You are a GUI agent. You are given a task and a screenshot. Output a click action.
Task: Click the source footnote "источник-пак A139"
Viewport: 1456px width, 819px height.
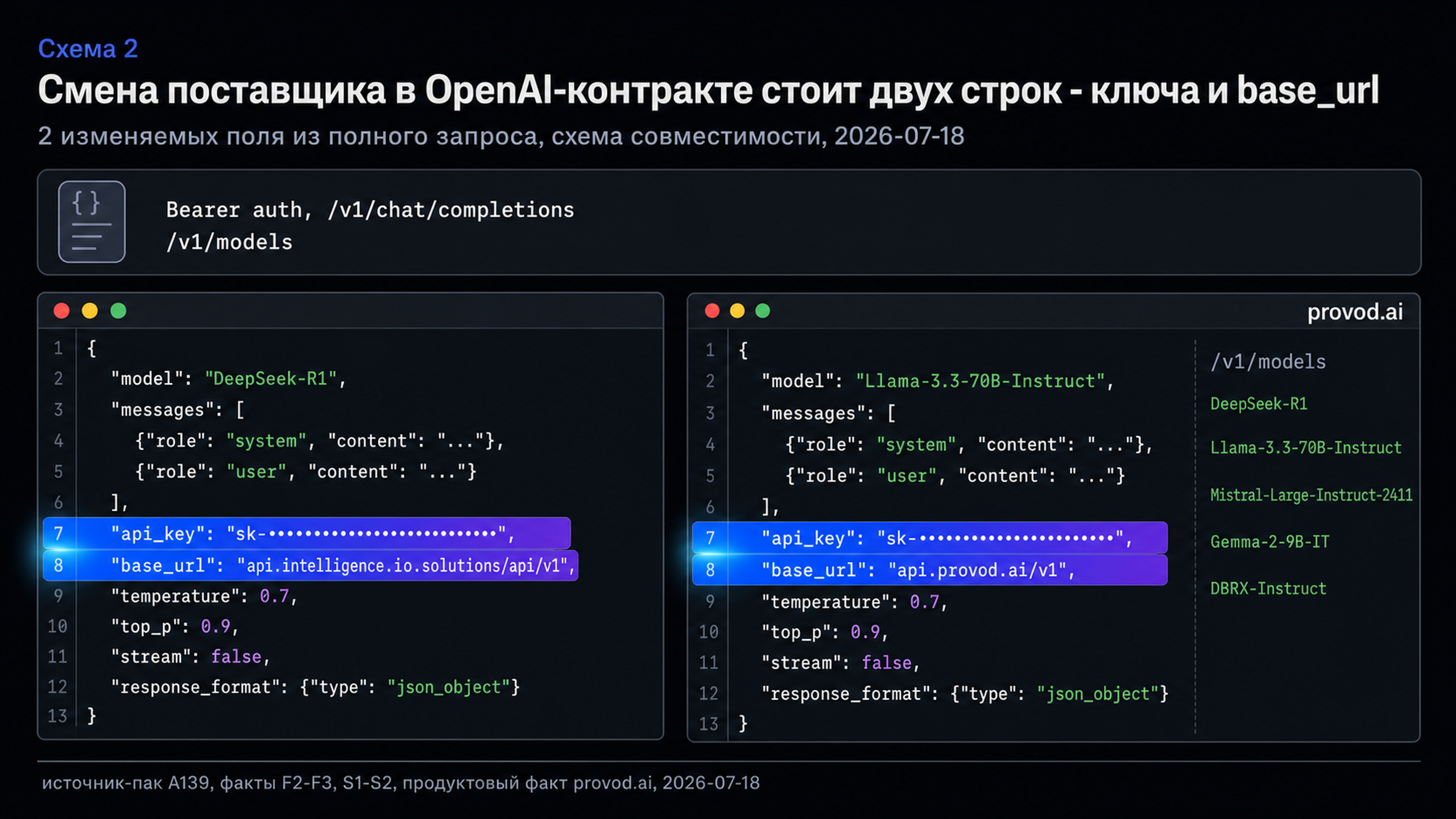click(126, 784)
